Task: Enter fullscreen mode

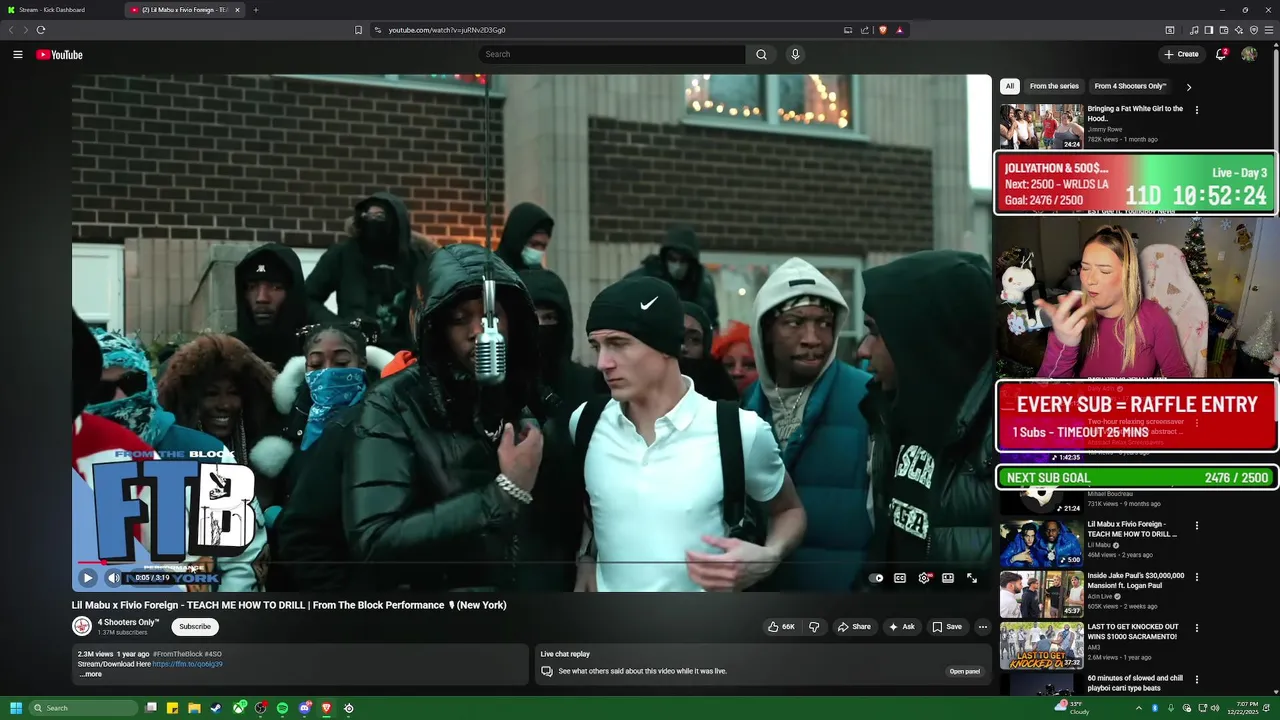Action: pyautogui.click(x=972, y=578)
